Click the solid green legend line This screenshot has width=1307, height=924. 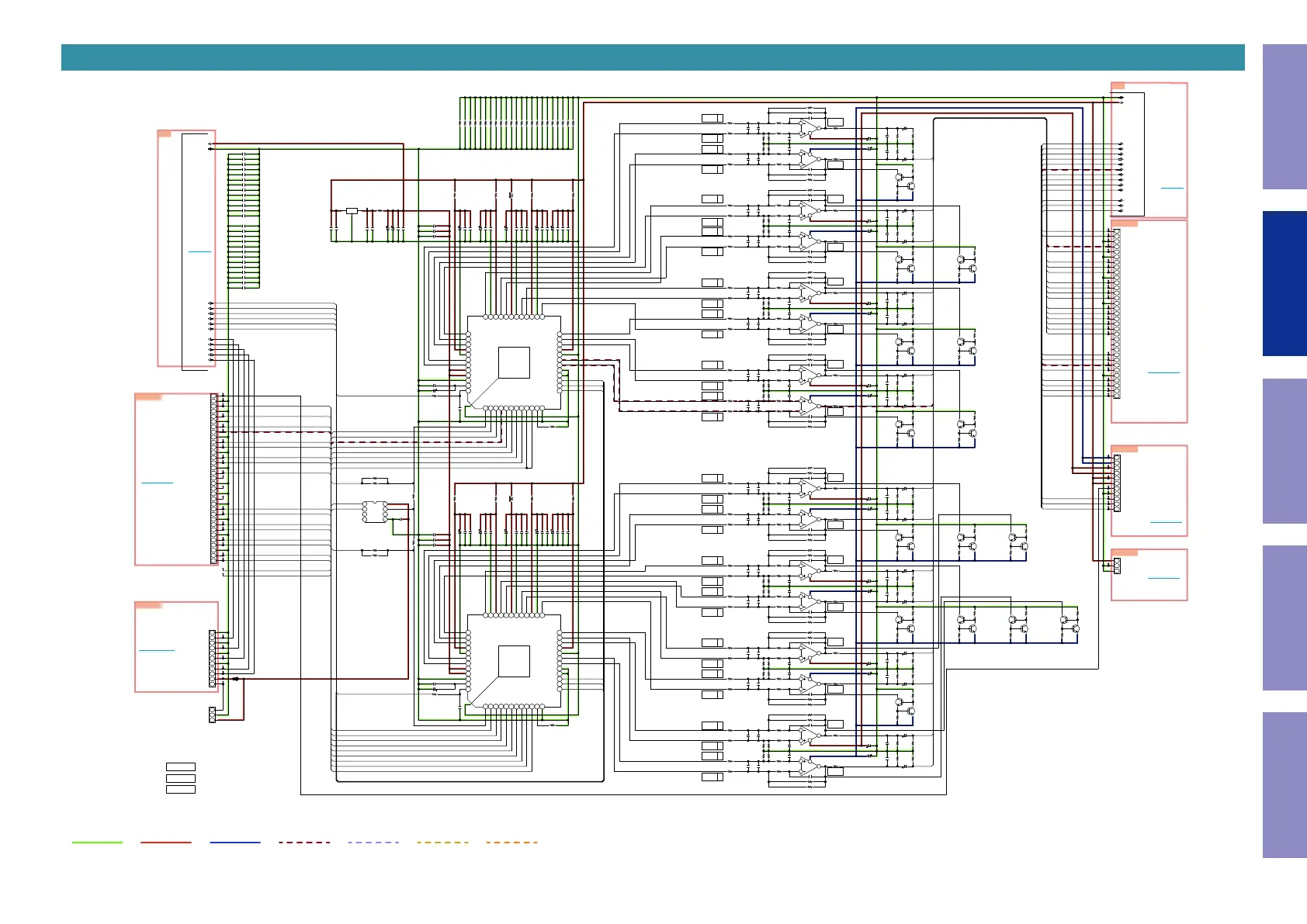click(x=97, y=842)
